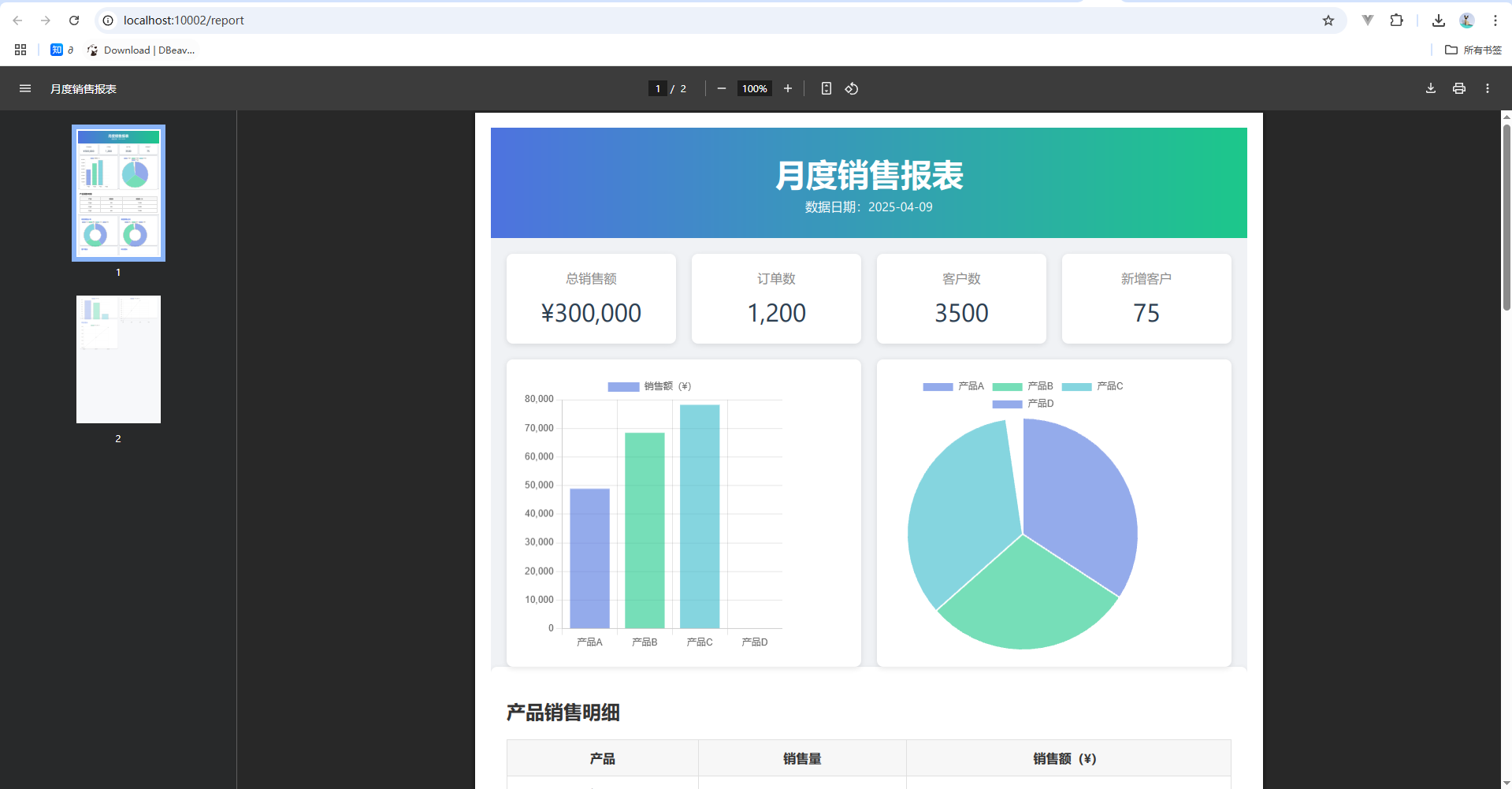Open the PDF viewer more options menu
This screenshot has width=1512, height=789.
click(x=1488, y=88)
